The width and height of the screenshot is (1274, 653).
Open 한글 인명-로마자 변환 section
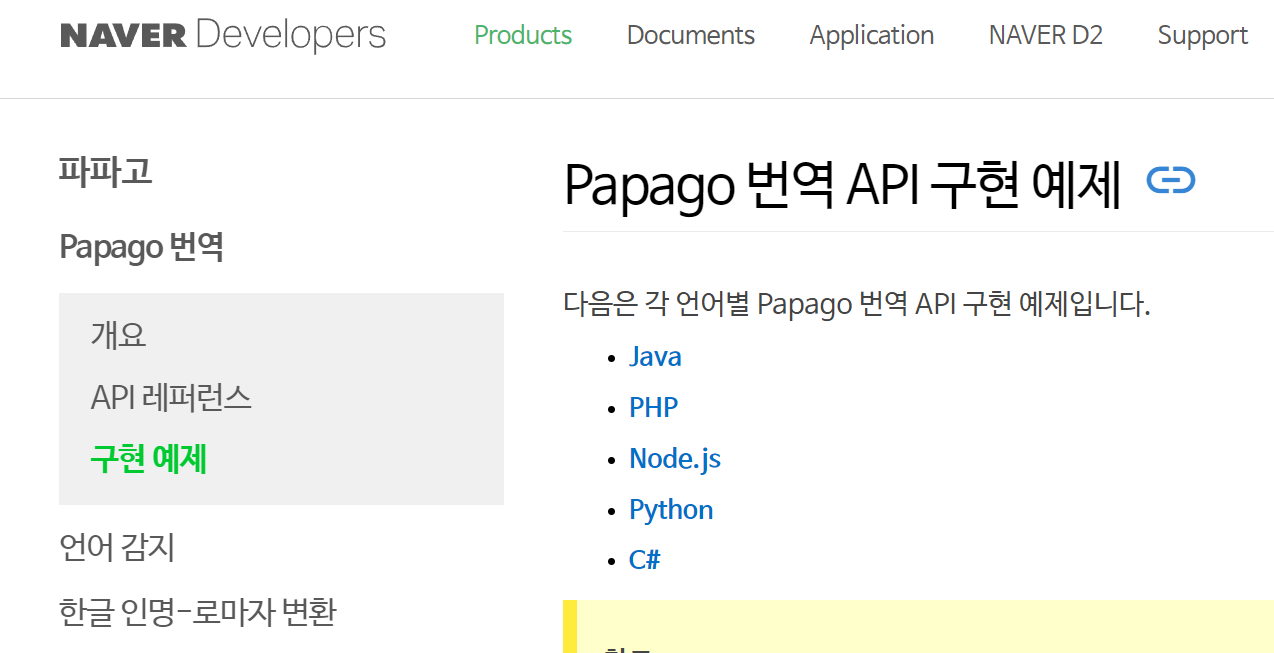pyautogui.click(x=198, y=611)
